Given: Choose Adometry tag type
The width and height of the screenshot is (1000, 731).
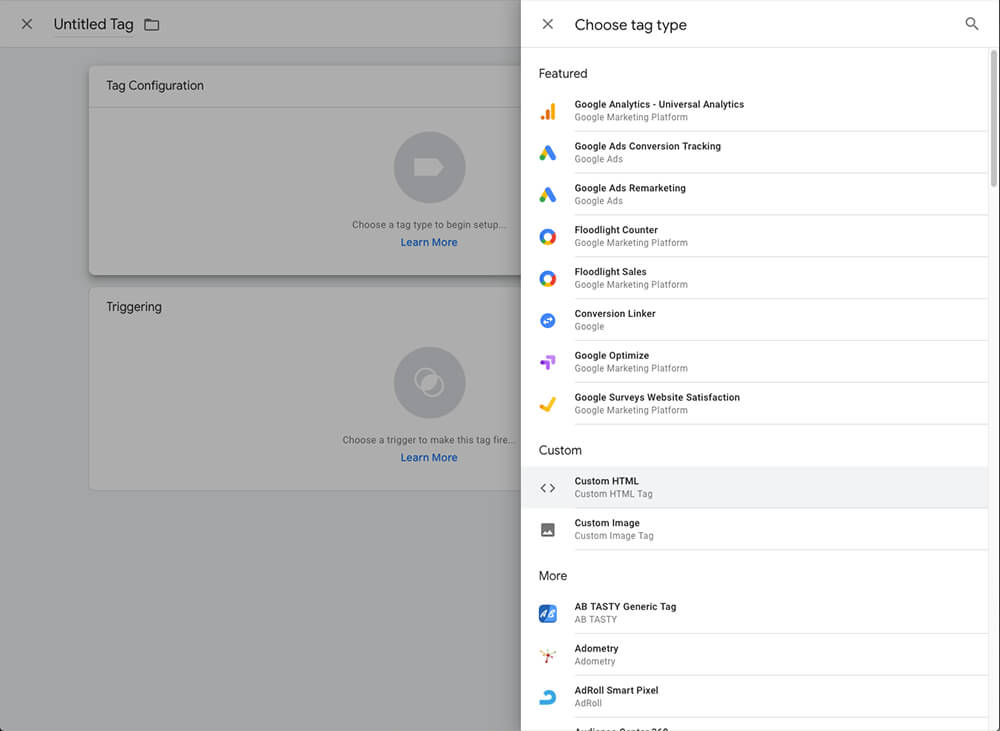Looking at the screenshot, I should tap(755, 655).
